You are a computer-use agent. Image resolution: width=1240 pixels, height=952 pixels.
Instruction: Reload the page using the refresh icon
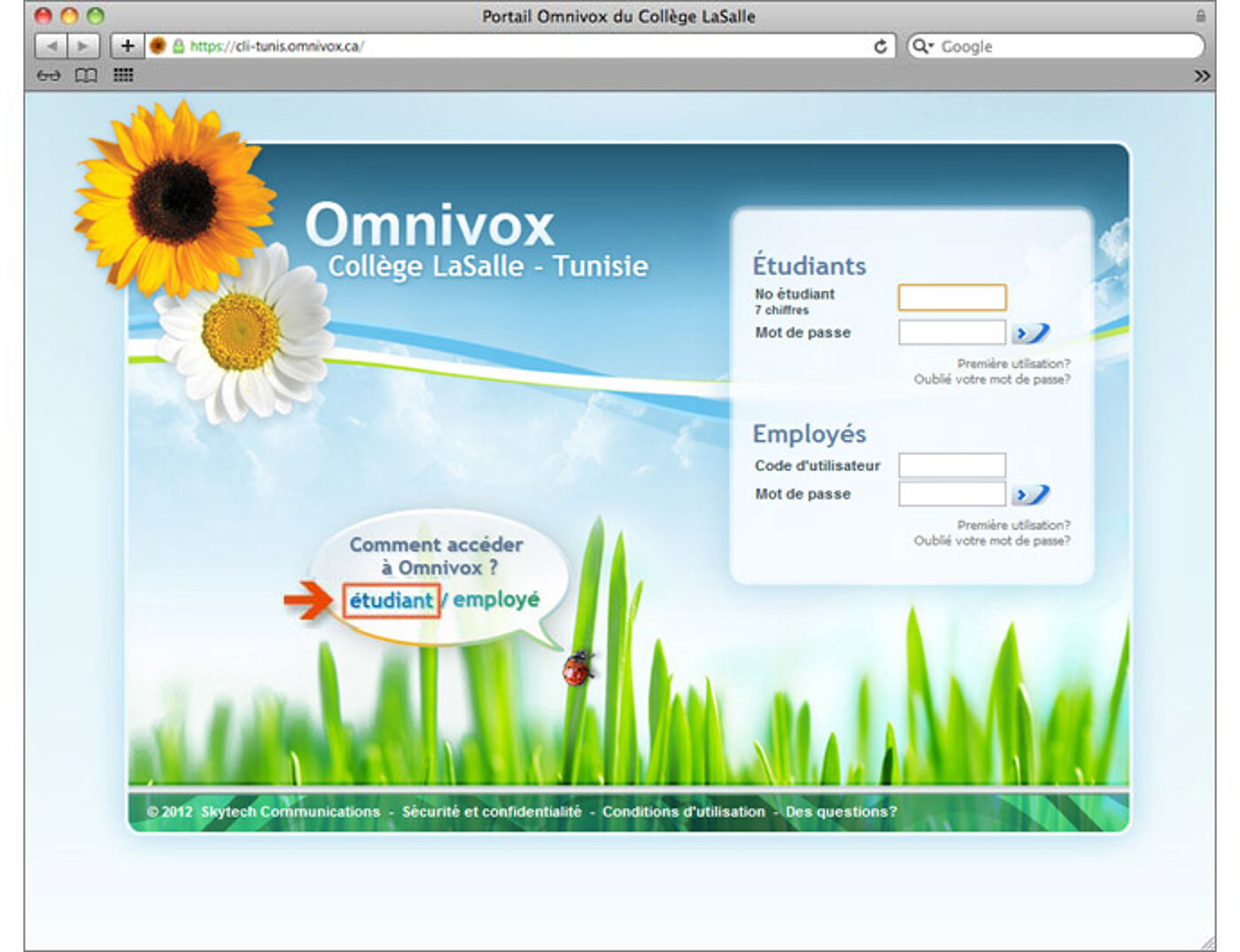880,46
